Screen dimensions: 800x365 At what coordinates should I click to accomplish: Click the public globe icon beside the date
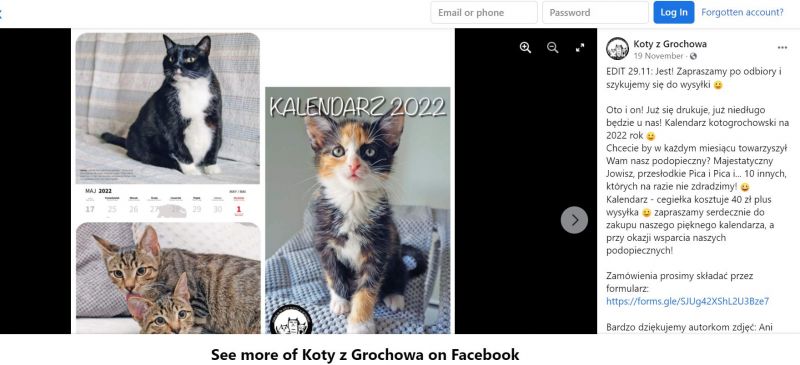(x=693, y=56)
